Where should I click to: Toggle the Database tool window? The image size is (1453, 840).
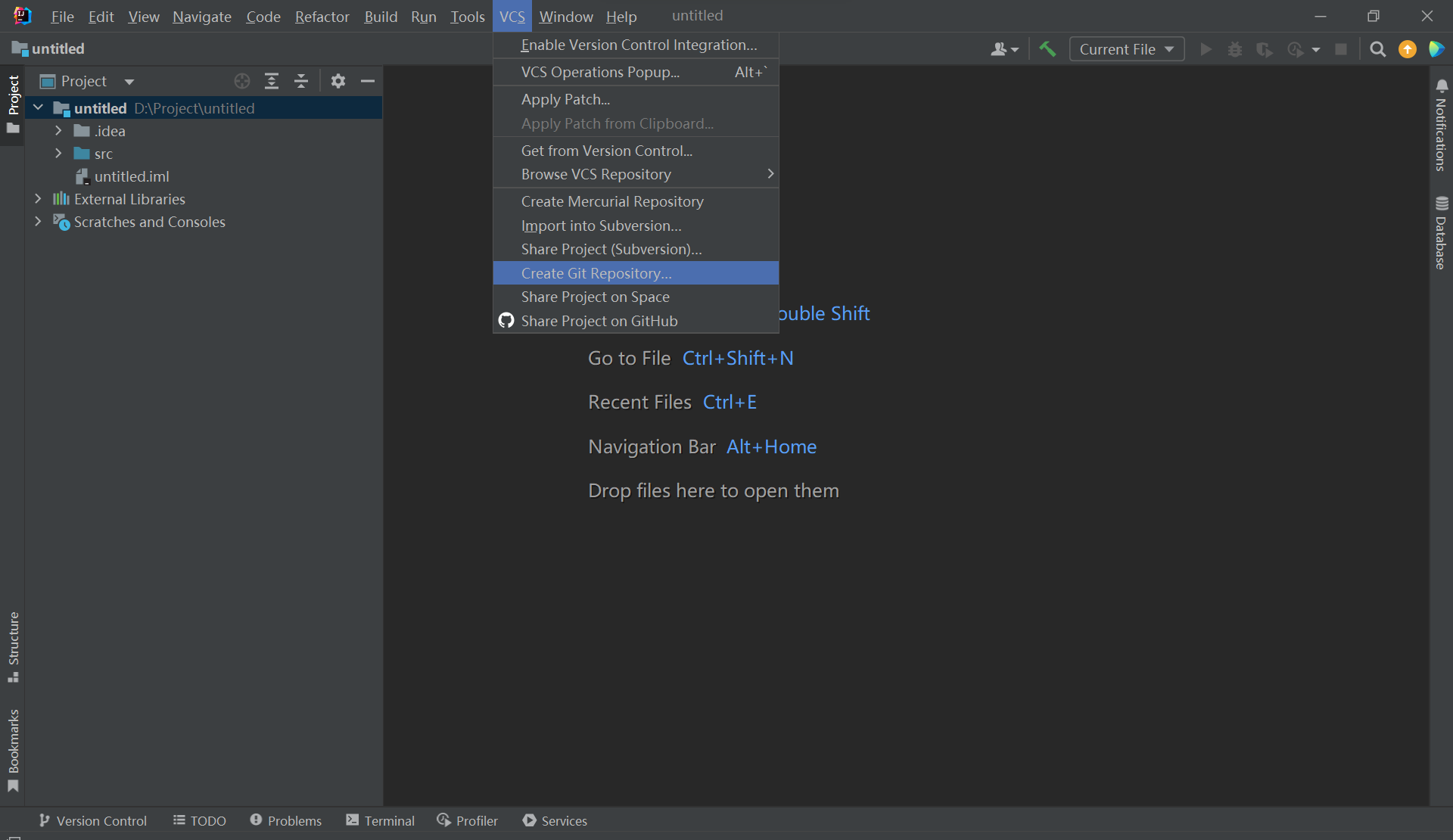1441,233
